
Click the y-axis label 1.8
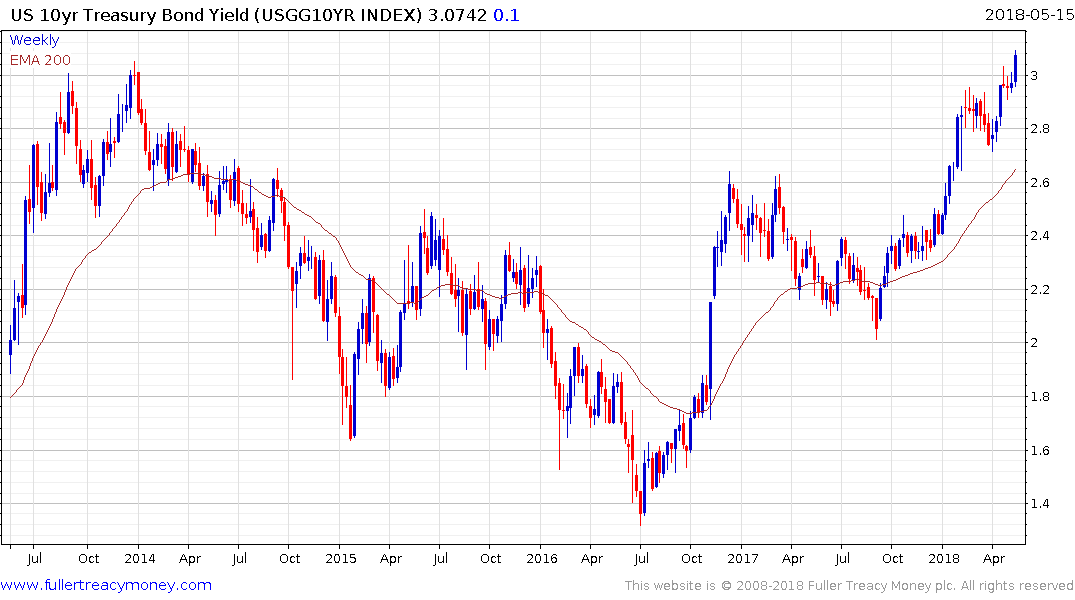point(1041,396)
